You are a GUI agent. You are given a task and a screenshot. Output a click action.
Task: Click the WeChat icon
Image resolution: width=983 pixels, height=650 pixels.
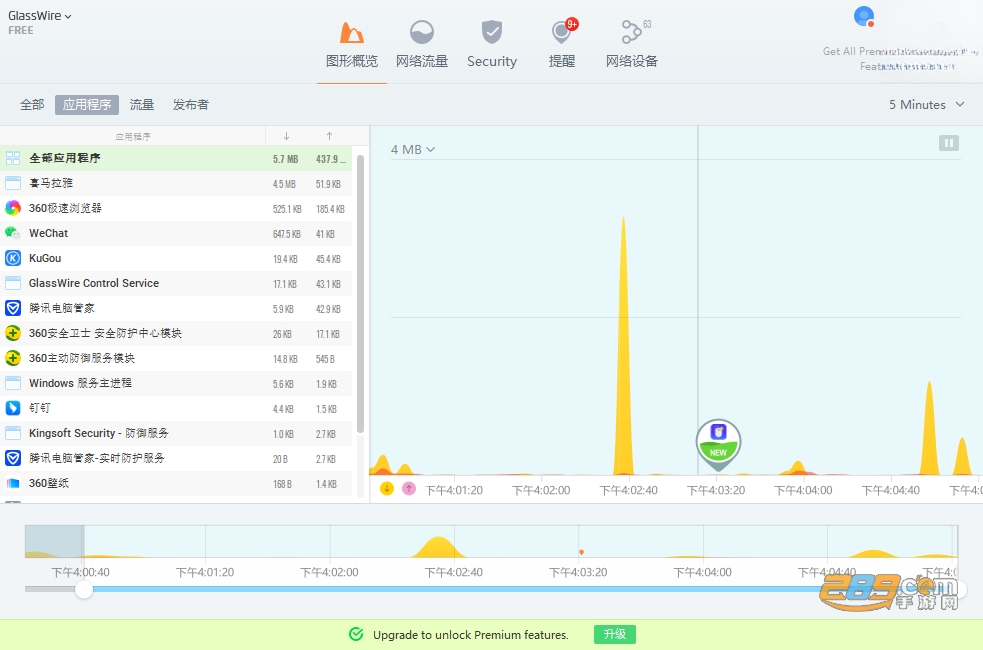click(x=13, y=233)
